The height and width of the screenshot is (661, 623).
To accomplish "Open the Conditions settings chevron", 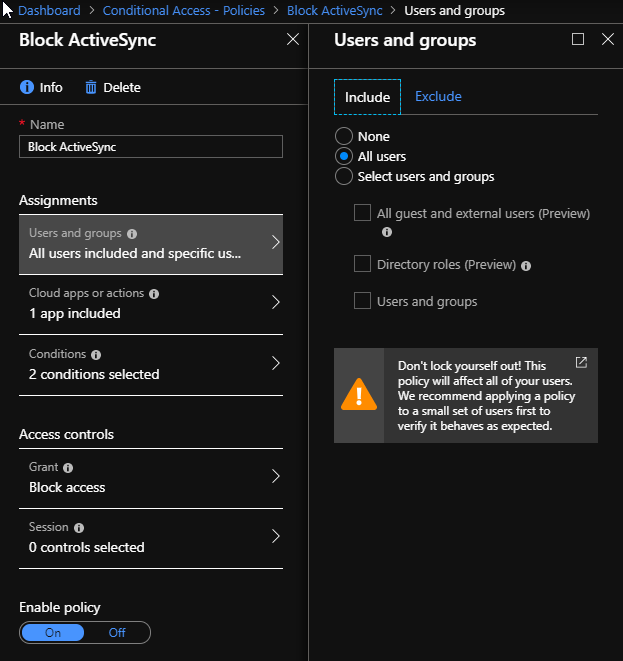I will [276, 363].
